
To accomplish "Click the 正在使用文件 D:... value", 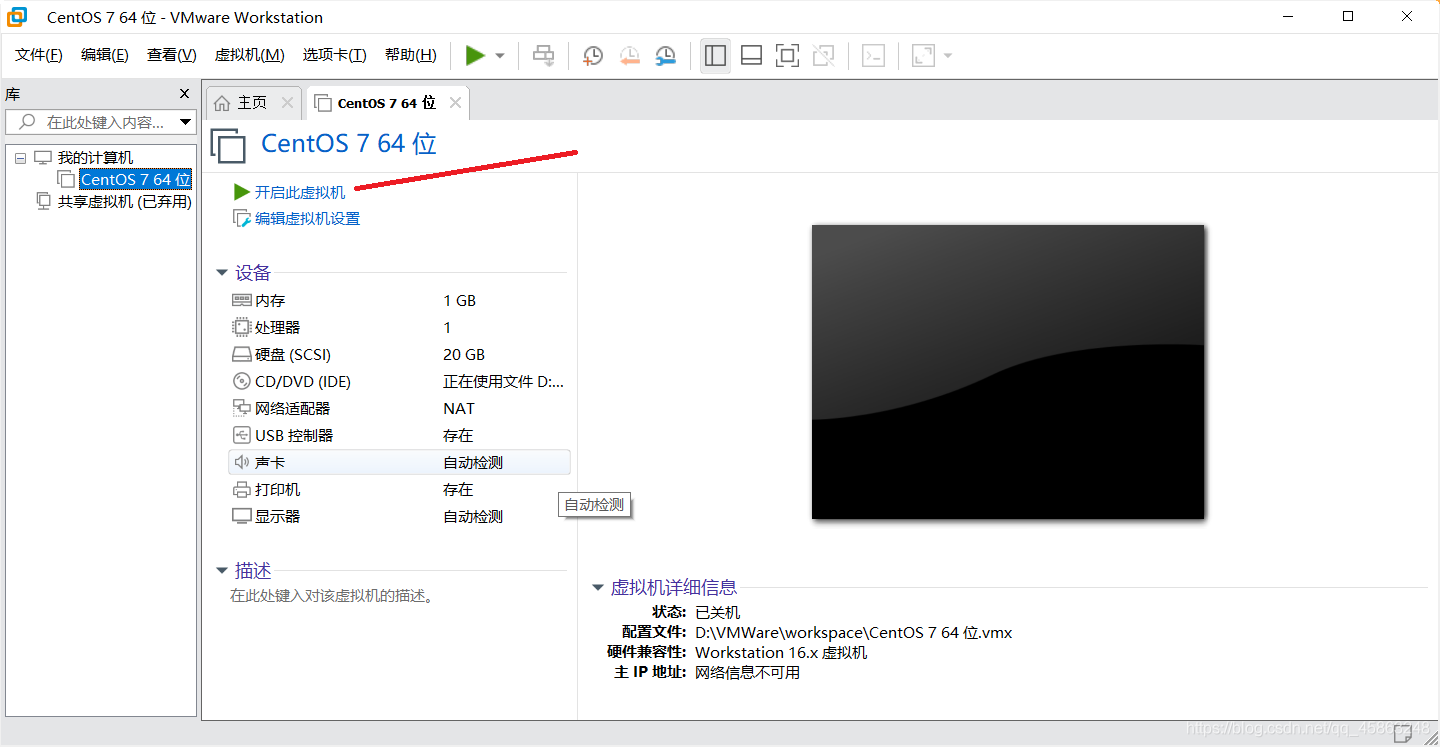I will pyautogui.click(x=503, y=381).
